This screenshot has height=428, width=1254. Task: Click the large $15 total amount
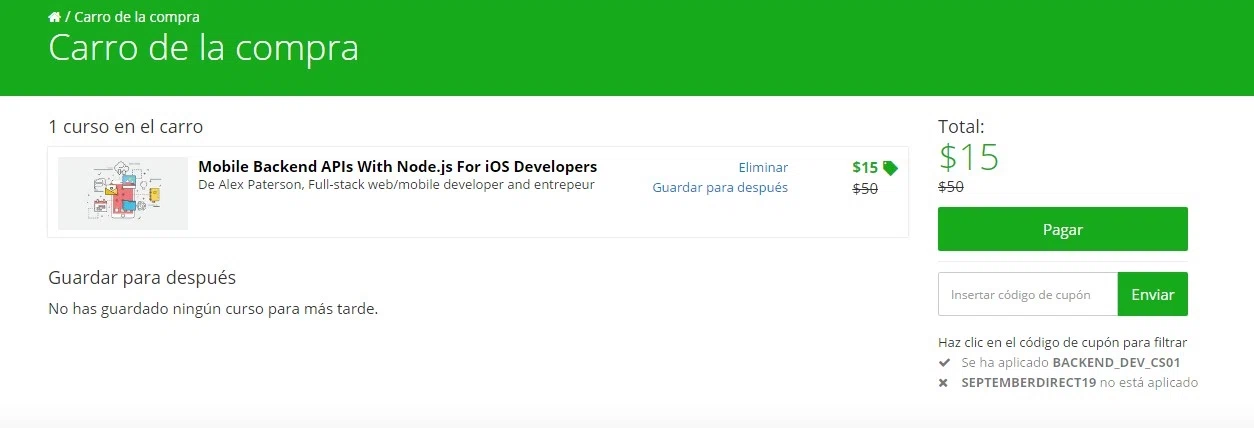click(969, 157)
